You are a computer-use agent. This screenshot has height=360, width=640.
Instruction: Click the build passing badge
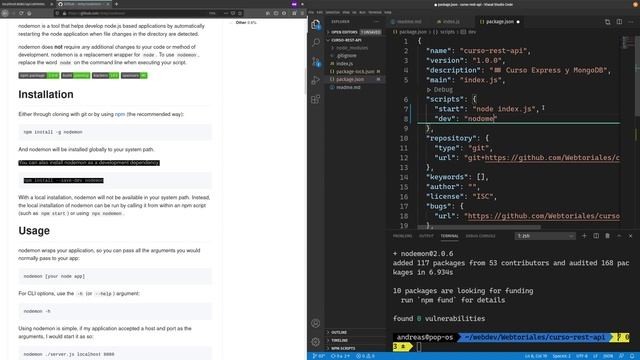pos(76,76)
